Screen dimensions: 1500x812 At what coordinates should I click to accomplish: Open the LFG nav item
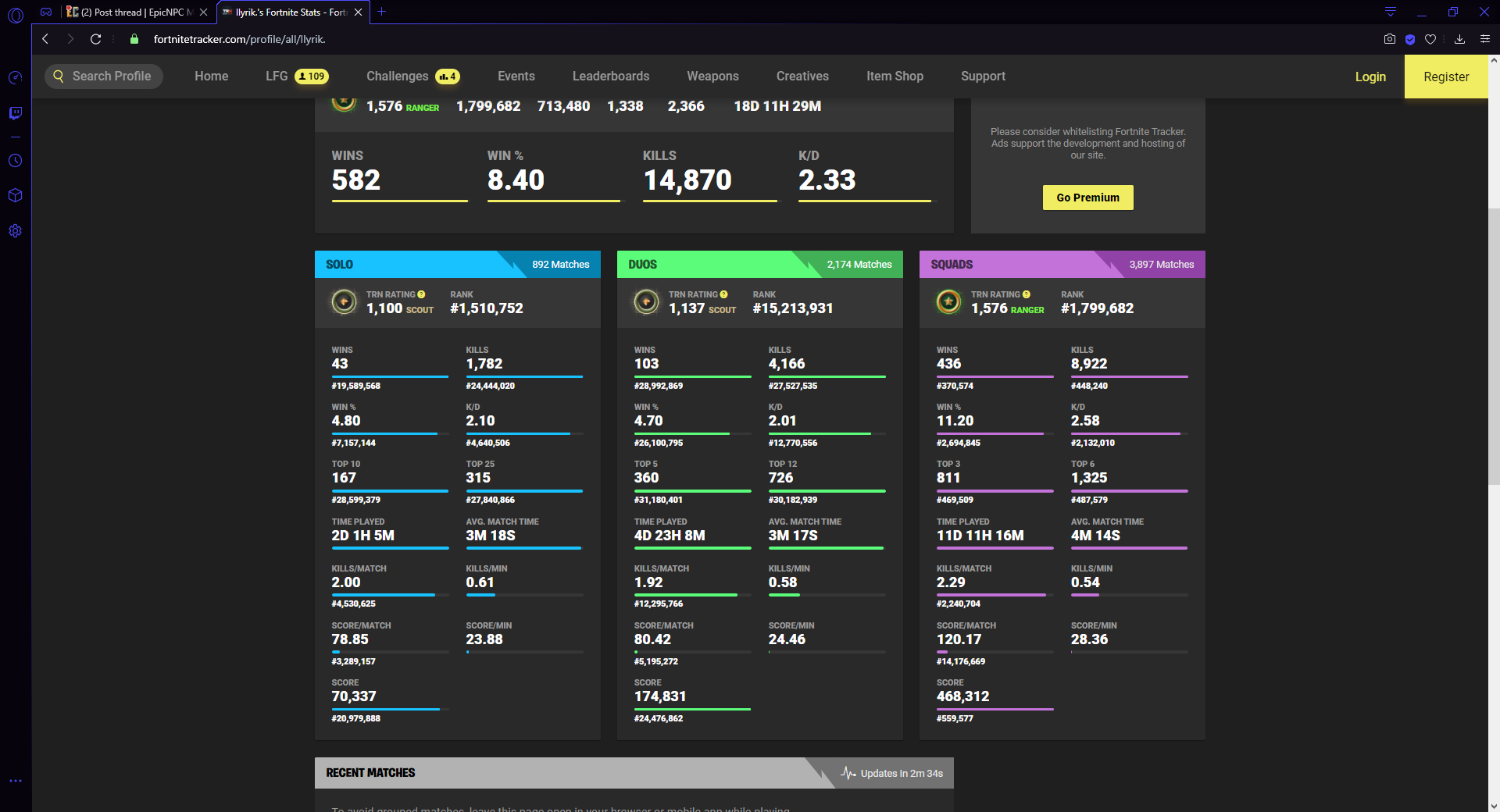pyautogui.click(x=297, y=77)
